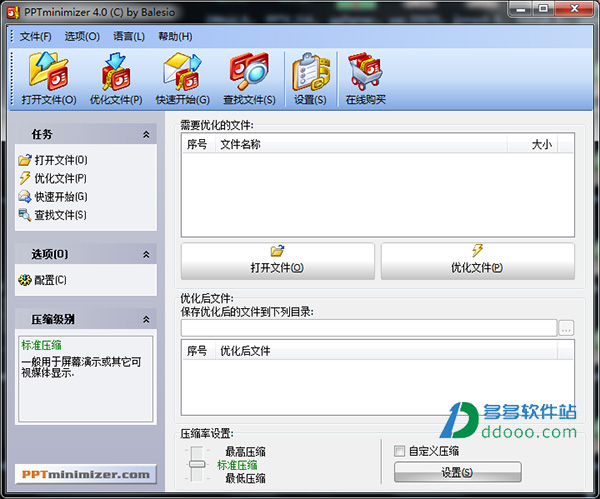
Task: Open the 选项(O) menu
Action: point(82,36)
